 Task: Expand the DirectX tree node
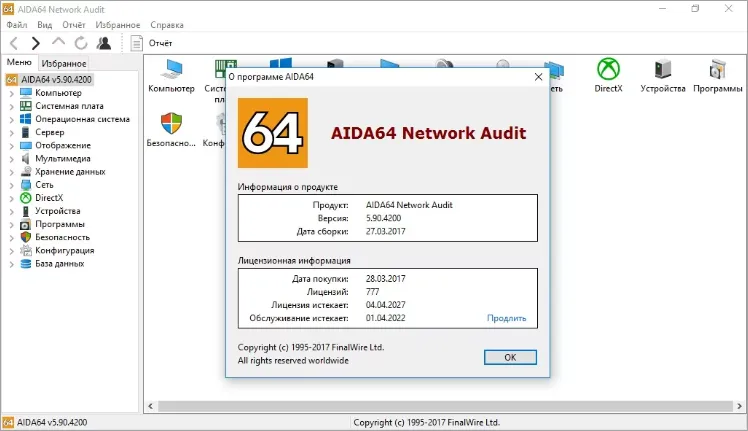[x=11, y=198]
